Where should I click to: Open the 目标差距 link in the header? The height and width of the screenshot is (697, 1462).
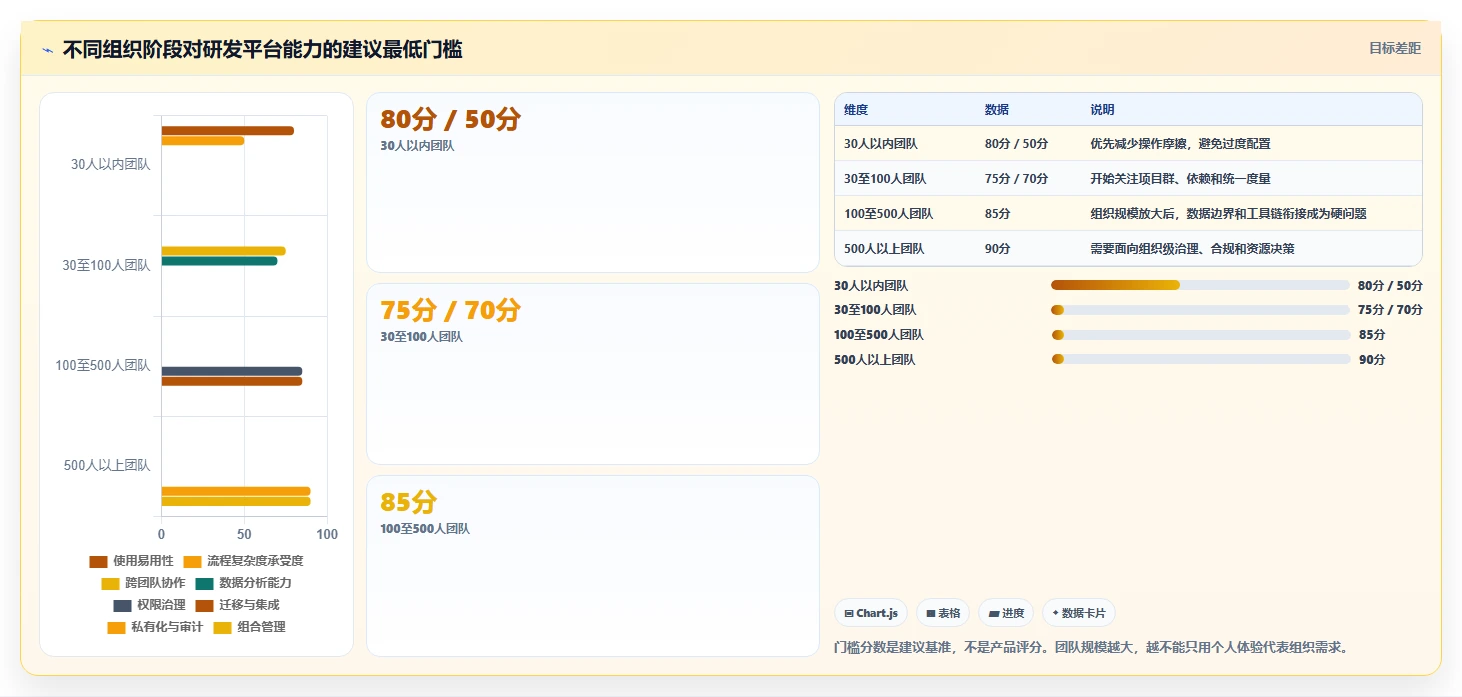[1394, 48]
